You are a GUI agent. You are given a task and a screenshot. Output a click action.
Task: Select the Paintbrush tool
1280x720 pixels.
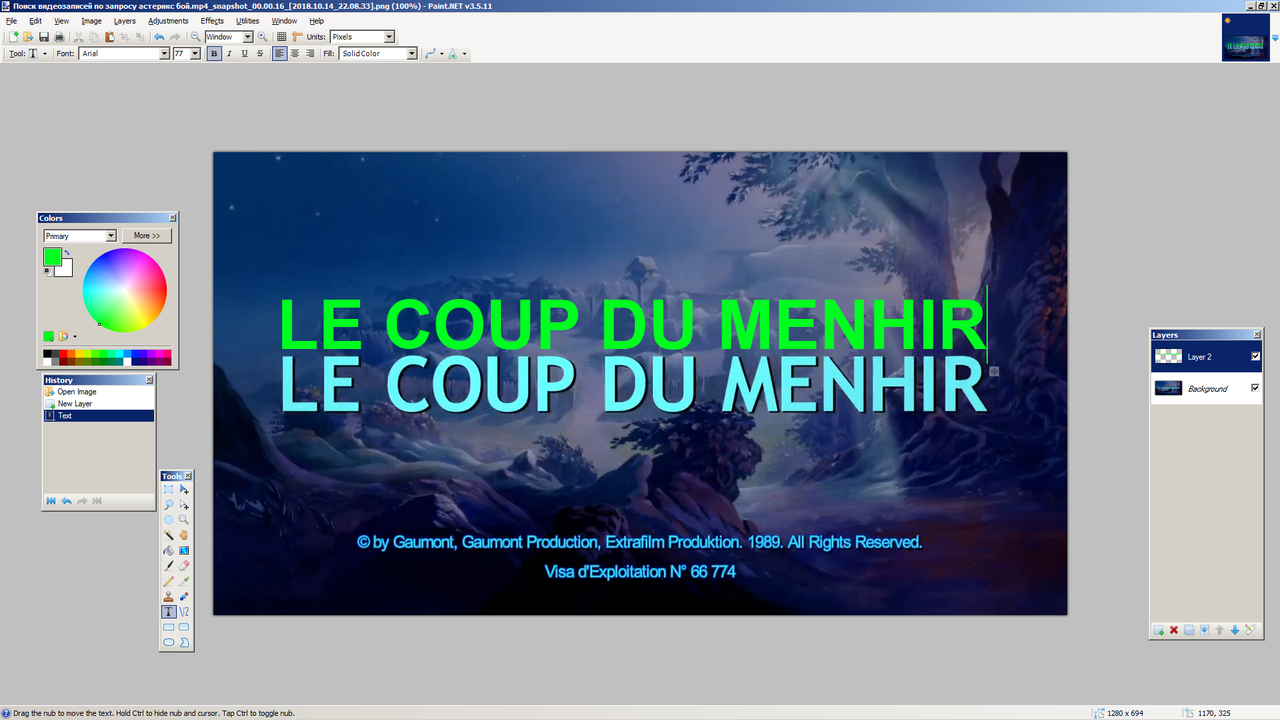coord(168,566)
